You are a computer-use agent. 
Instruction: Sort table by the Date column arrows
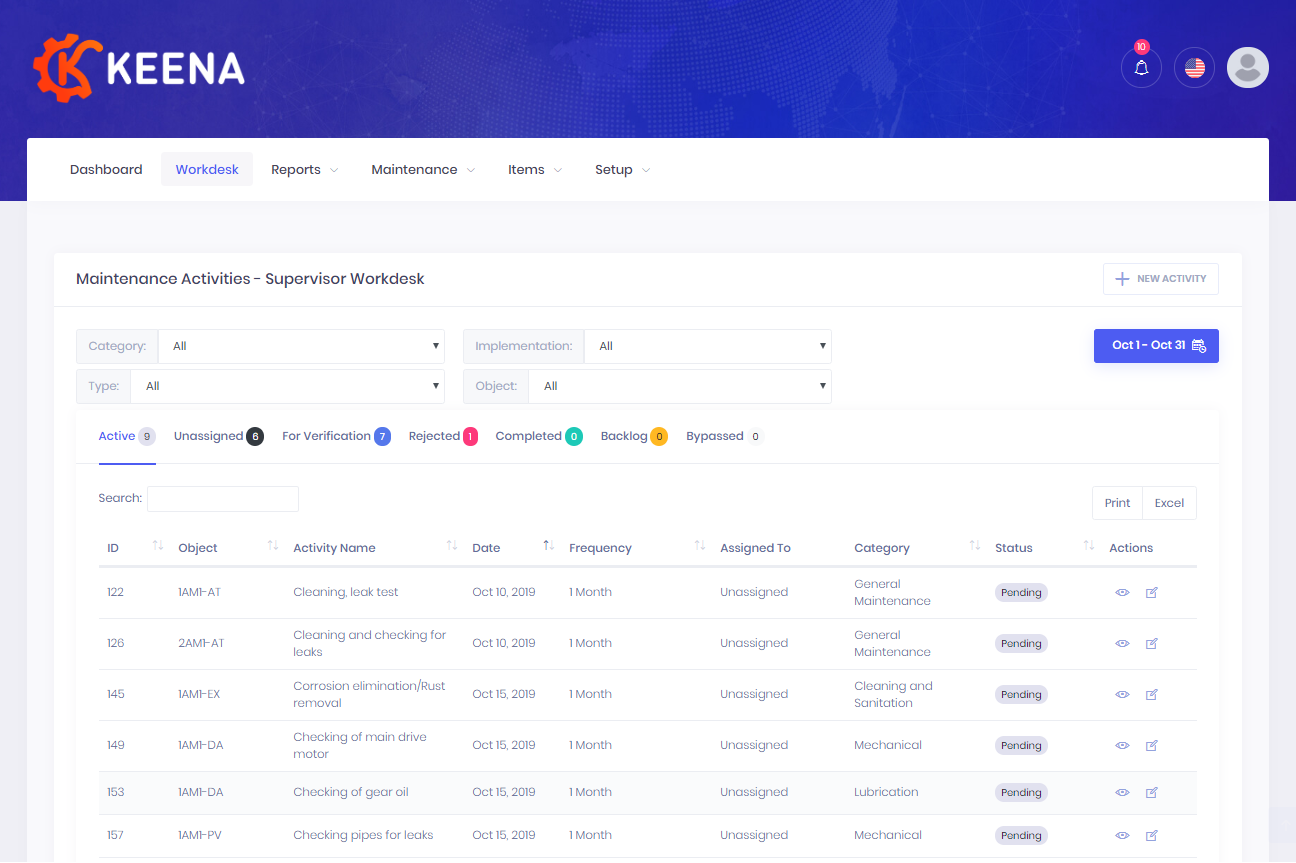[x=548, y=546]
